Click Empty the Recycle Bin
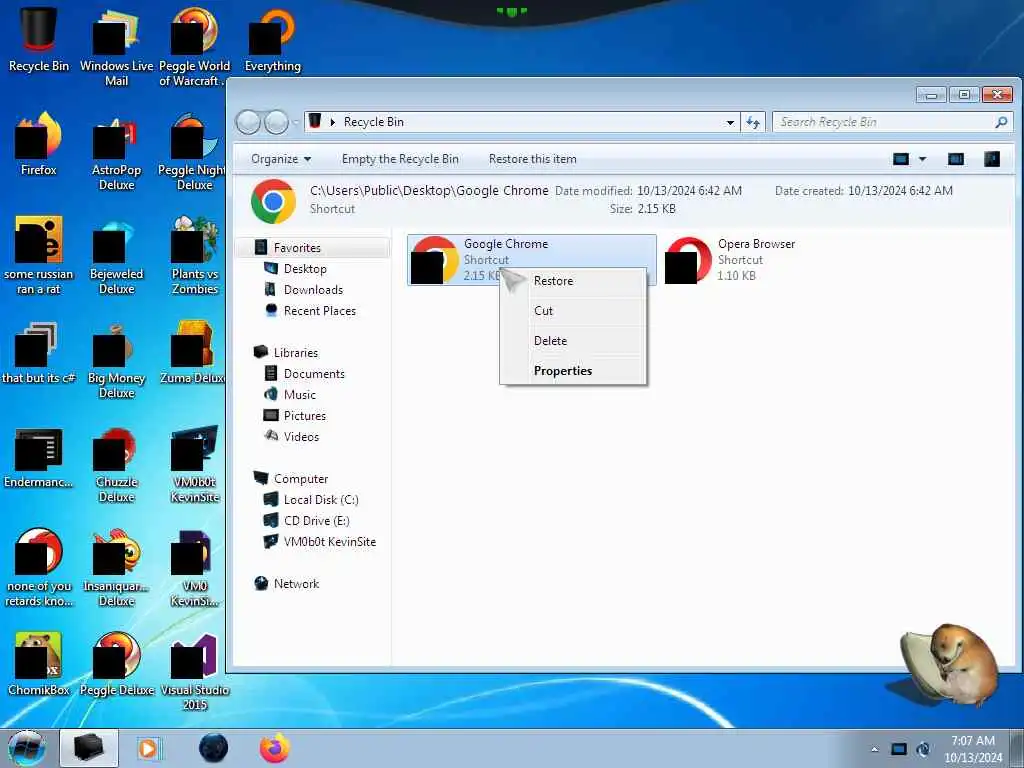Viewport: 1024px width, 768px height. point(400,159)
